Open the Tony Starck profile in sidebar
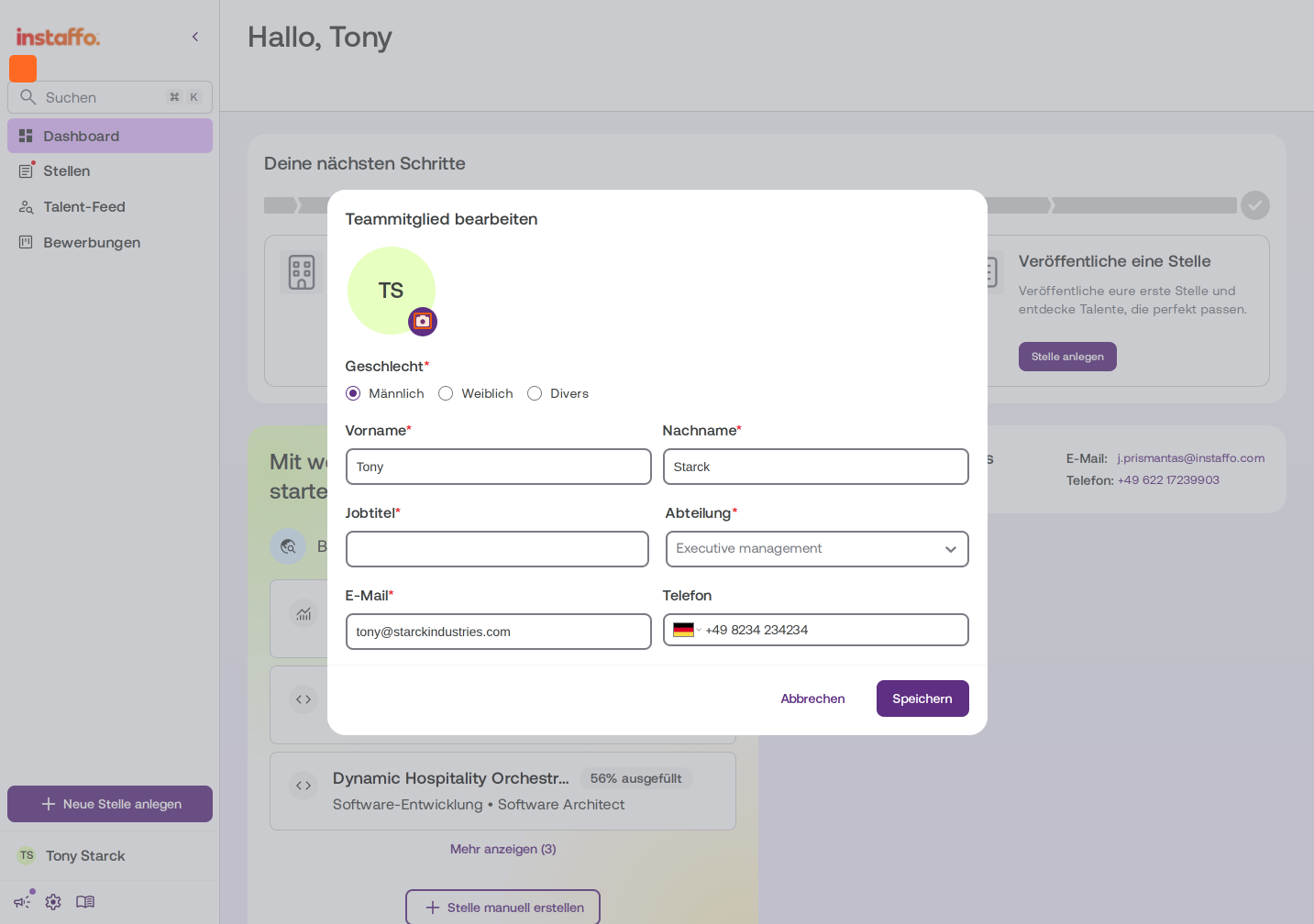This screenshot has width=1314, height=924. pos(110,855)
